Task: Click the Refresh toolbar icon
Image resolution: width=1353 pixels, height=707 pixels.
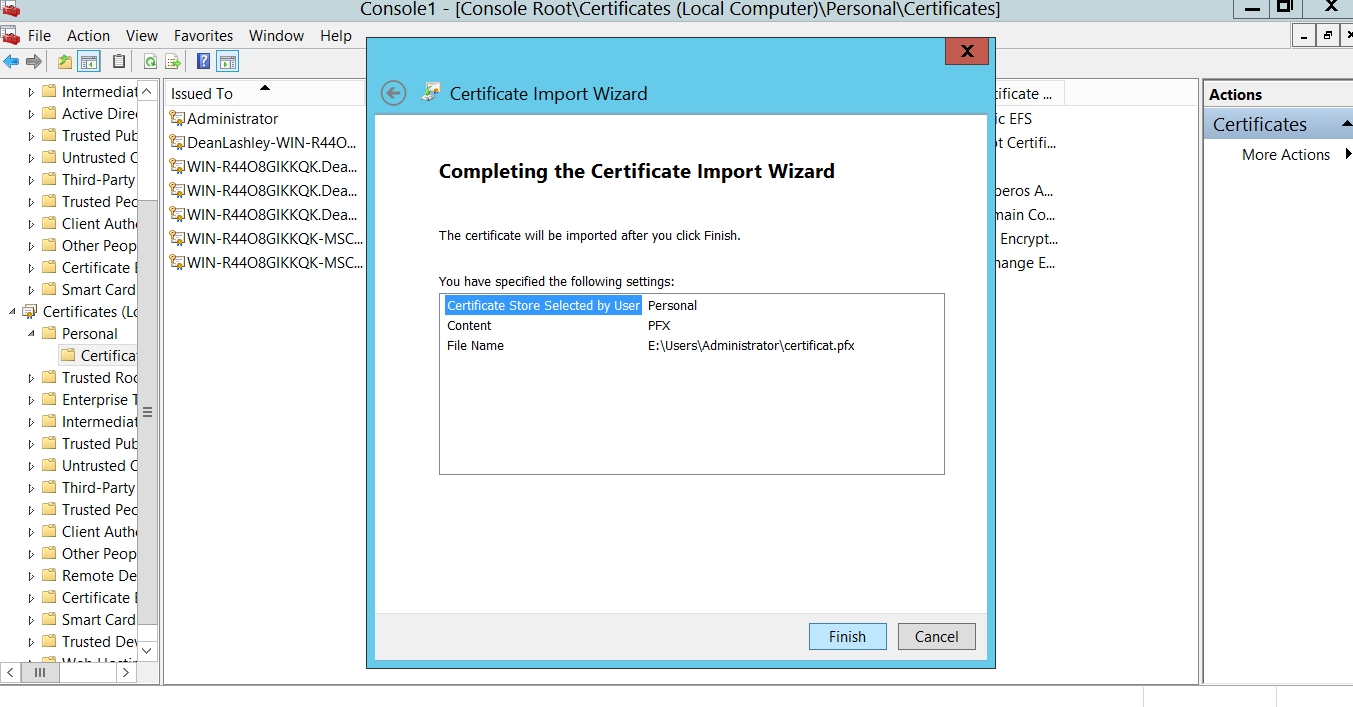Action: 150,62
